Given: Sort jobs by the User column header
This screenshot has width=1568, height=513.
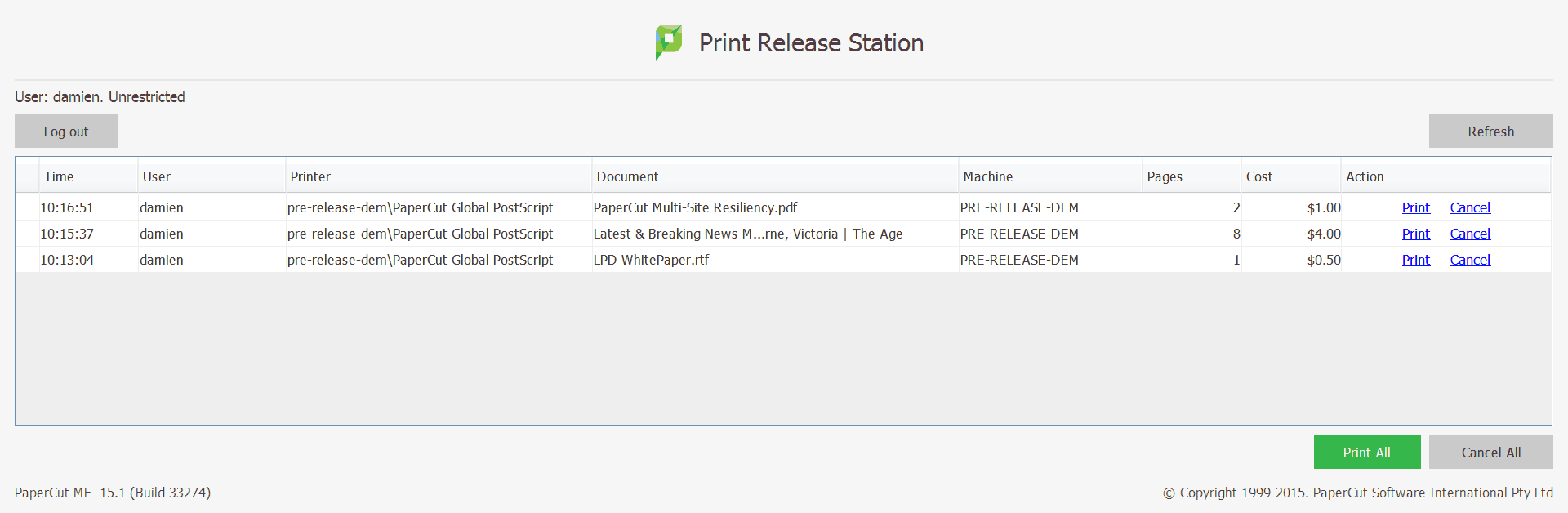Looking at the screenshot, I should pos(212,176).
